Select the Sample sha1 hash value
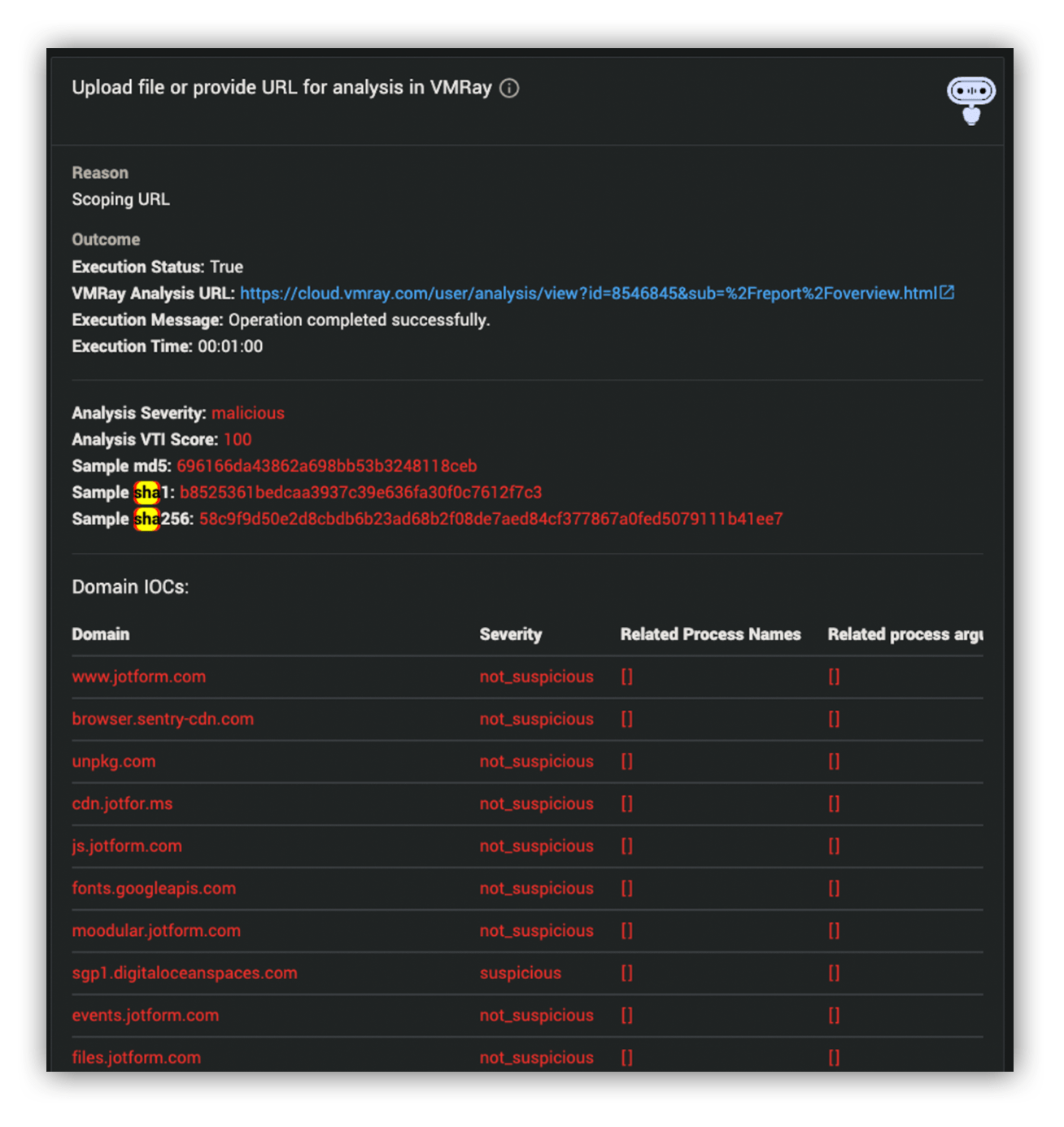 [360, 493]
